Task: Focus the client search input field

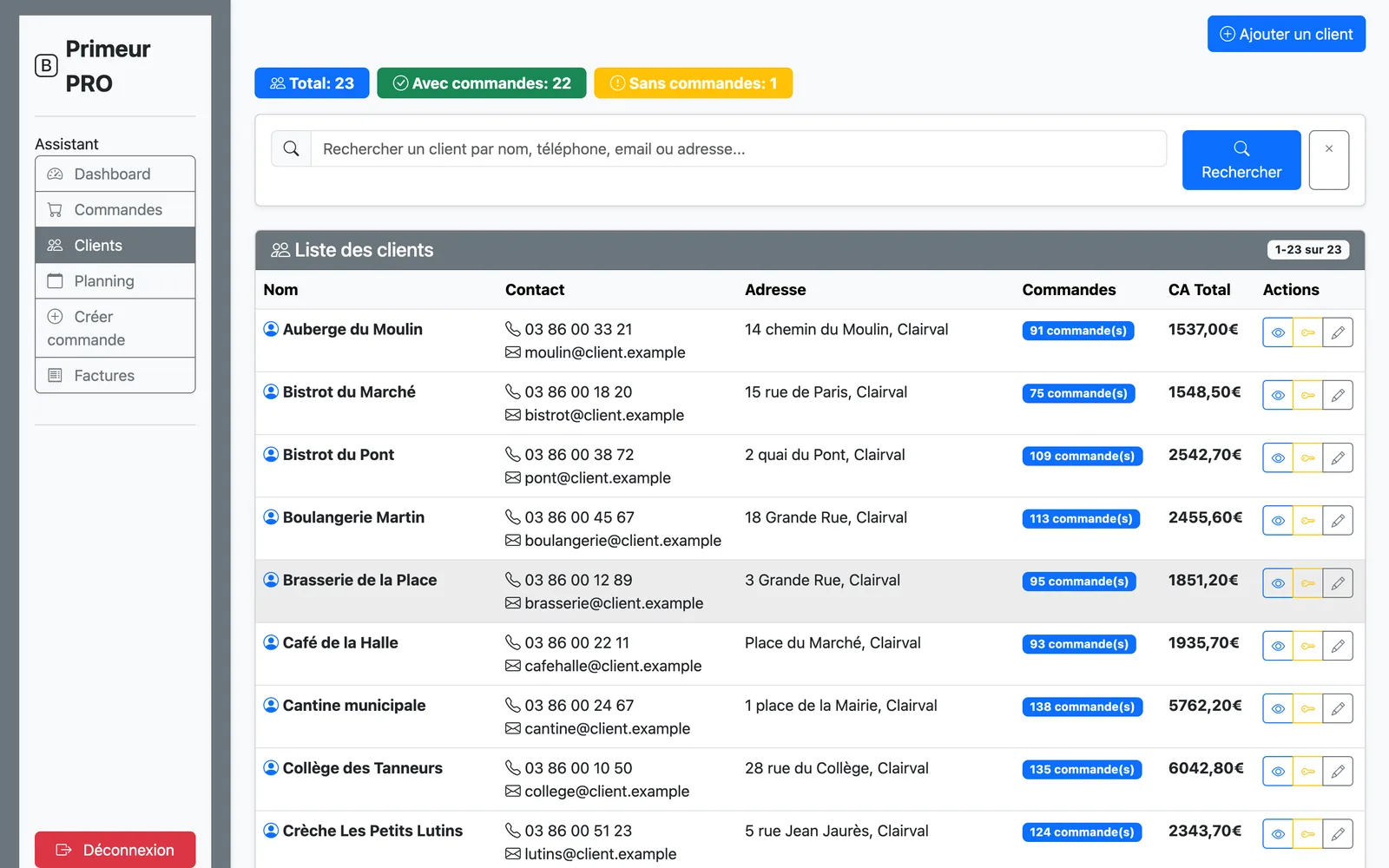Action: click(738, 148)
